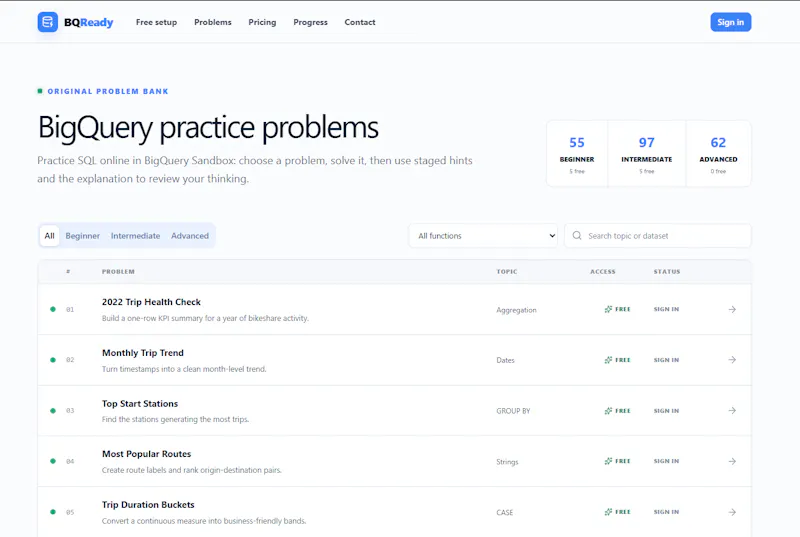Click green status dot for problem 04
Screen dimensions: 800x537
[x=53, y=461]
